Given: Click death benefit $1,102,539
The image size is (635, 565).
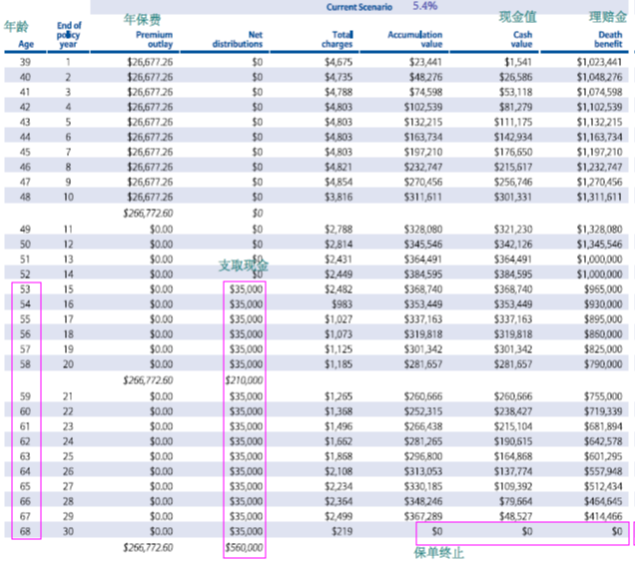Looking at the screenshot, I should pyautogui.click(x=599, y=107).
